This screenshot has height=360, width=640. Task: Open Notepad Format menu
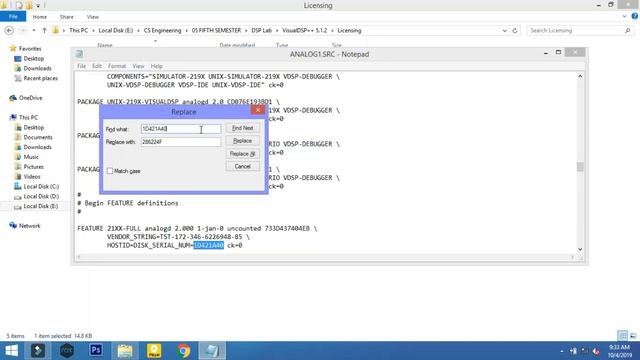pos(117,66)
